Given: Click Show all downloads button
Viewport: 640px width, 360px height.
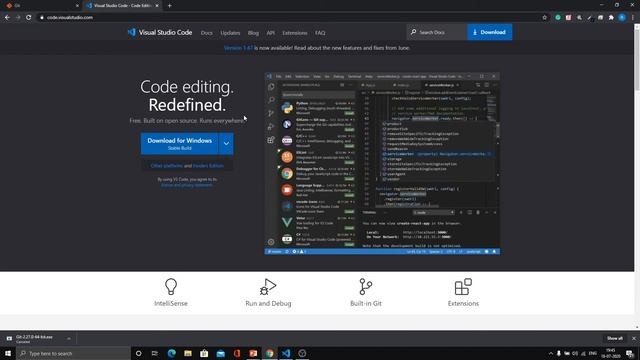Looking at the screenshot, I should [x=615, y=338].
